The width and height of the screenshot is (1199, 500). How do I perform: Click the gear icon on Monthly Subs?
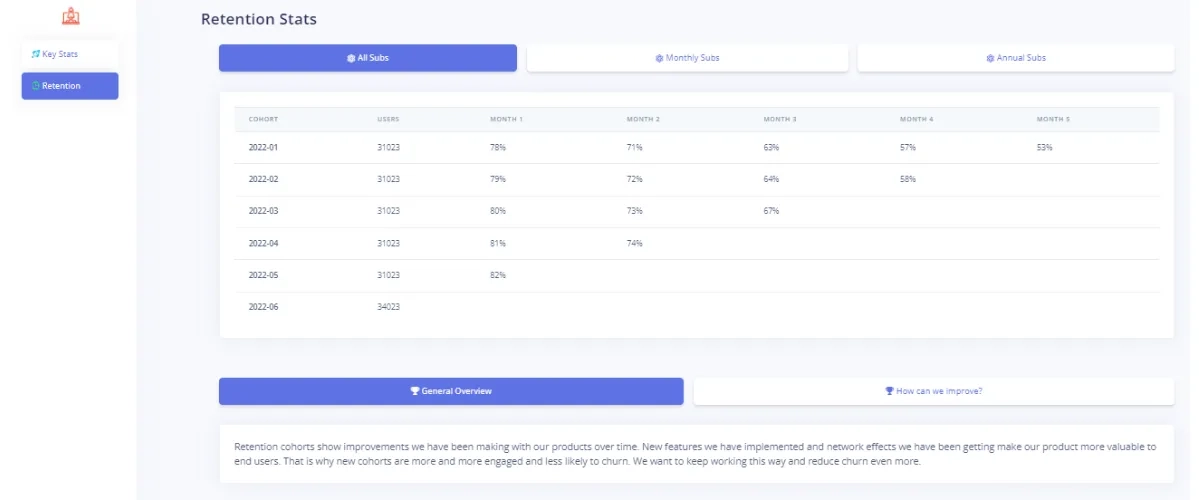pyautogui.click(x=659, y=58)
